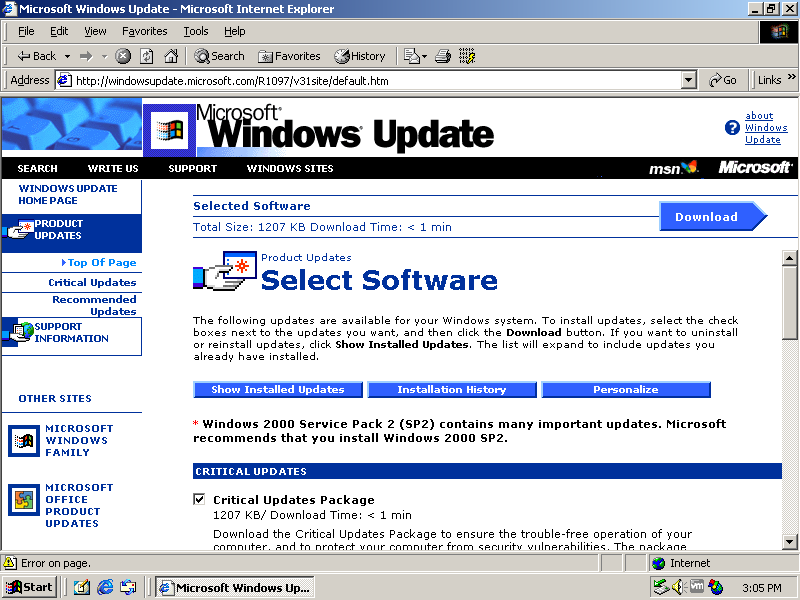This screenshot has height=600, width=800.
Task: Click Show Desktop quick launch icon
Action: pos(82,588)
